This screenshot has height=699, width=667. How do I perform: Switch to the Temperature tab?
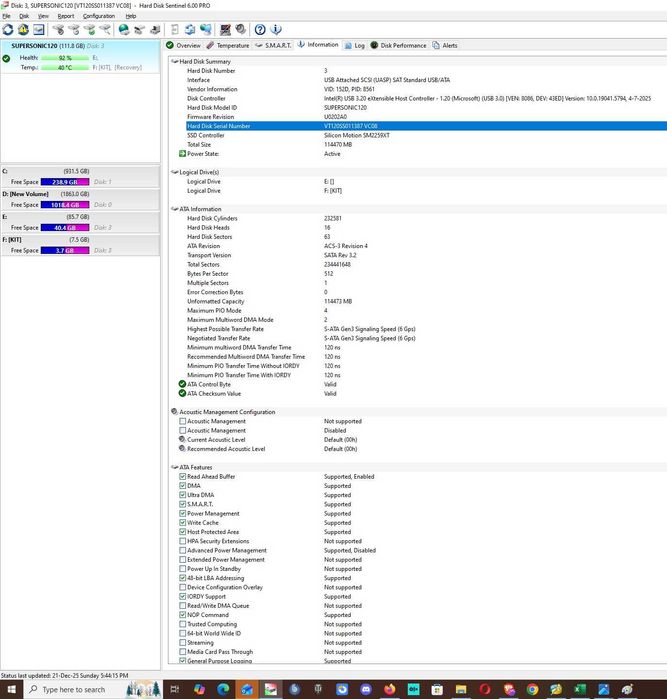[x=228, y=45]
